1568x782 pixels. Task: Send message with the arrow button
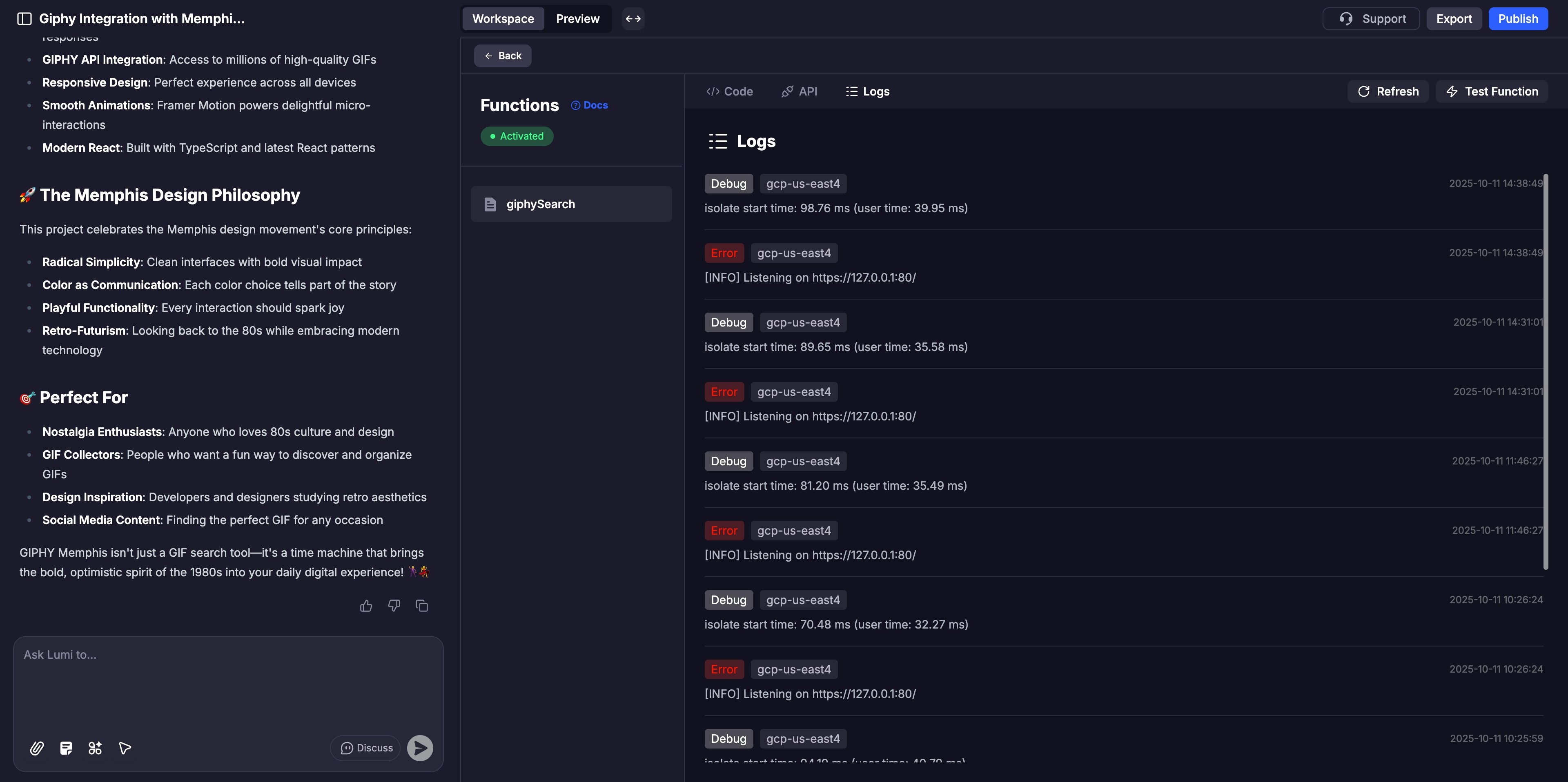point(420,748)
